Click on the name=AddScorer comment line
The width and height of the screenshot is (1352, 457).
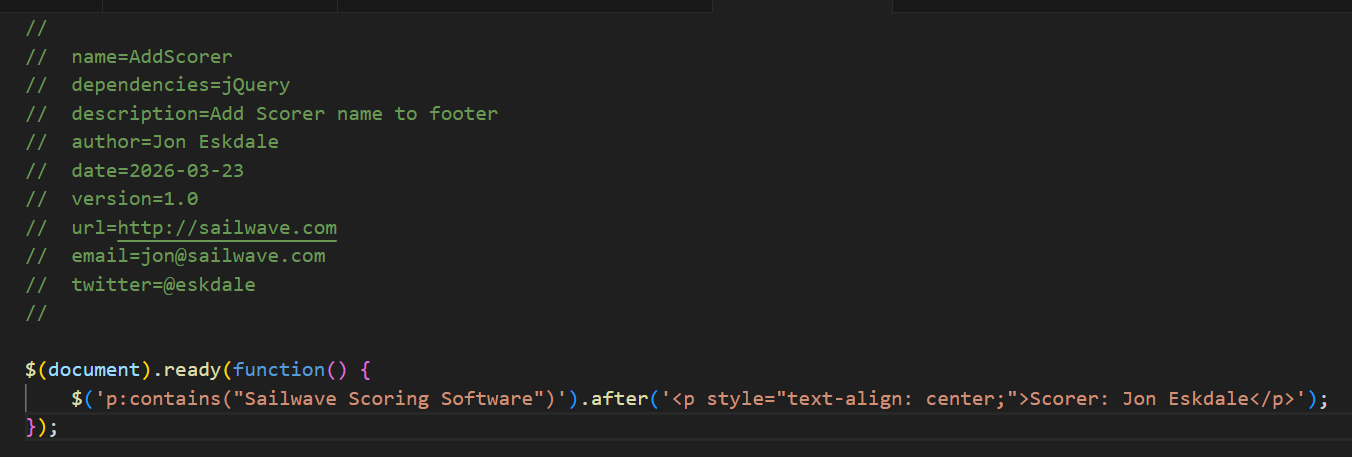151,57
